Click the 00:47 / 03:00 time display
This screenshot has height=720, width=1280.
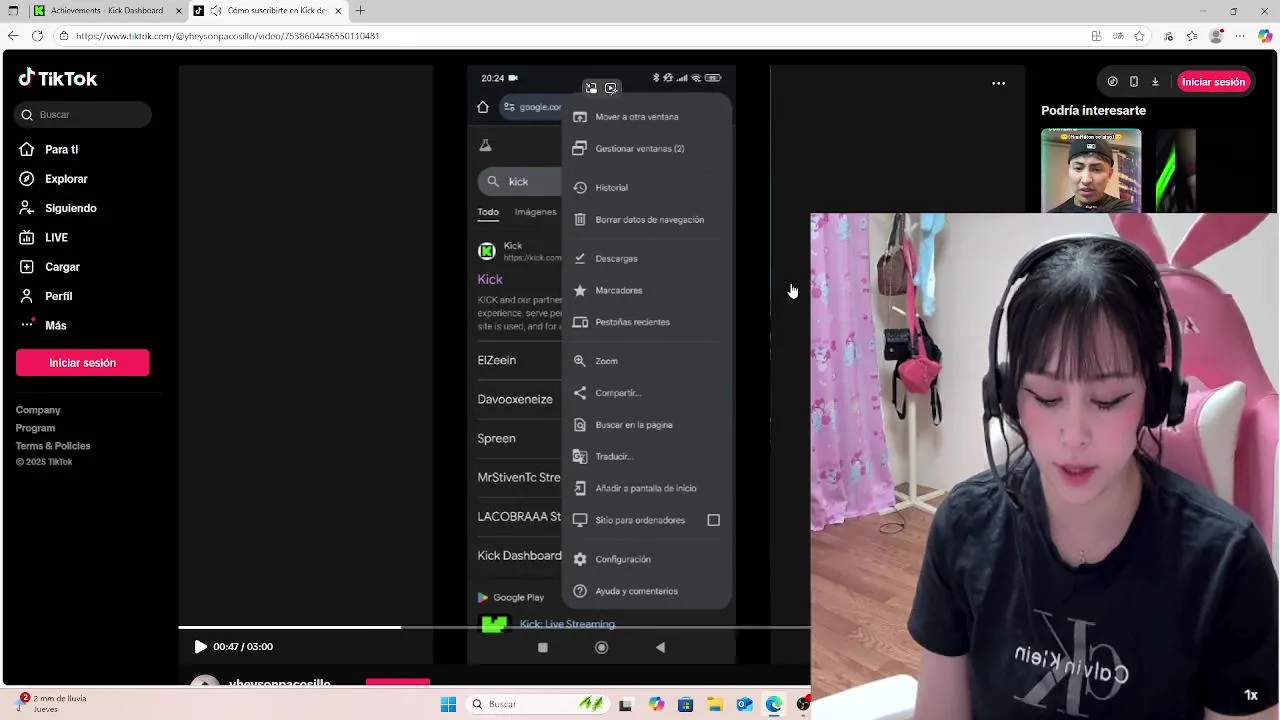[x=243, y=647]
